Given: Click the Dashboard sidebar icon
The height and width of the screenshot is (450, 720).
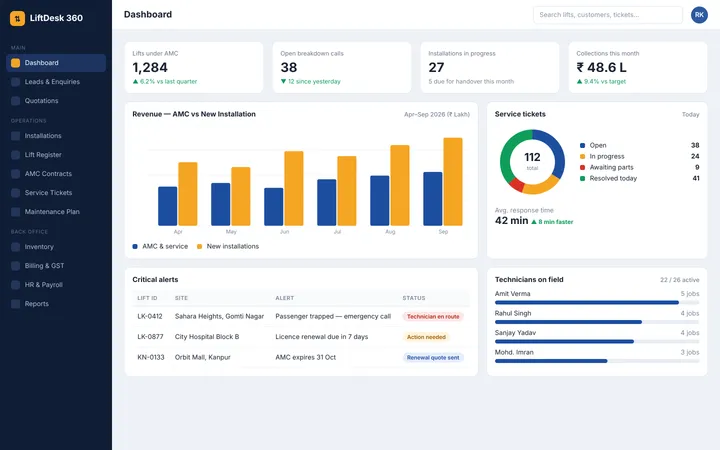Looking at the screenshot, I should click(x=15, y=63).
